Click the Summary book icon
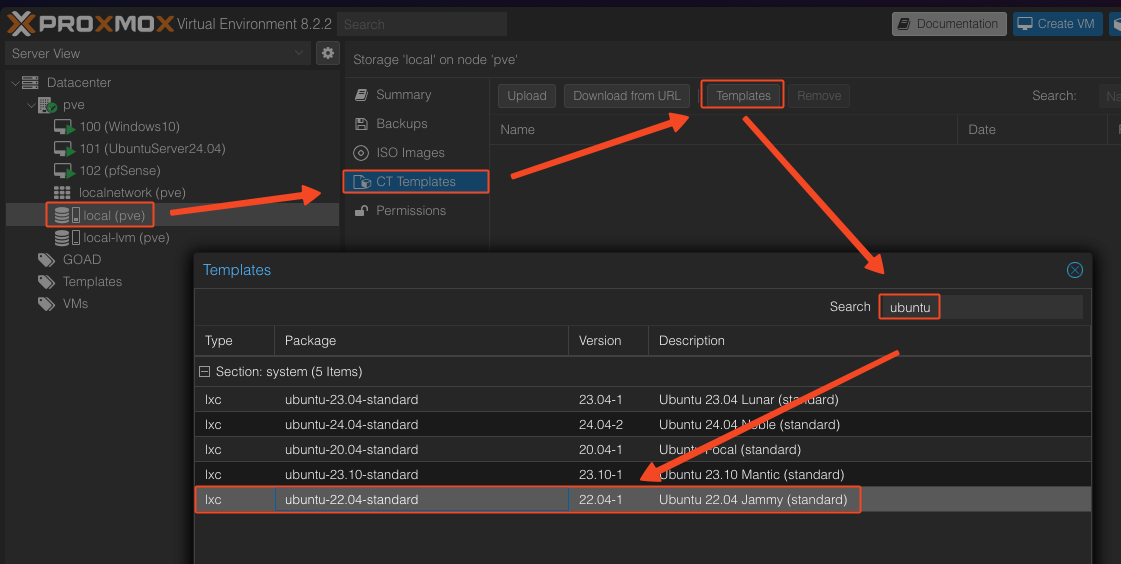This screenshot has width=1121, height=564. click(x=362, y=94)
